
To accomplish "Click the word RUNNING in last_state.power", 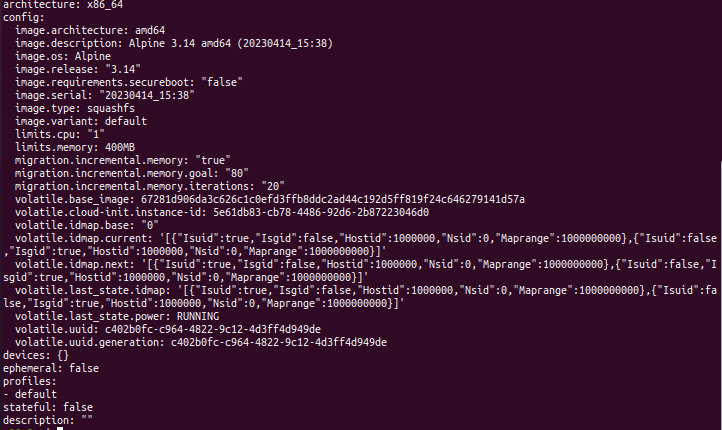I will click(198, 316).
